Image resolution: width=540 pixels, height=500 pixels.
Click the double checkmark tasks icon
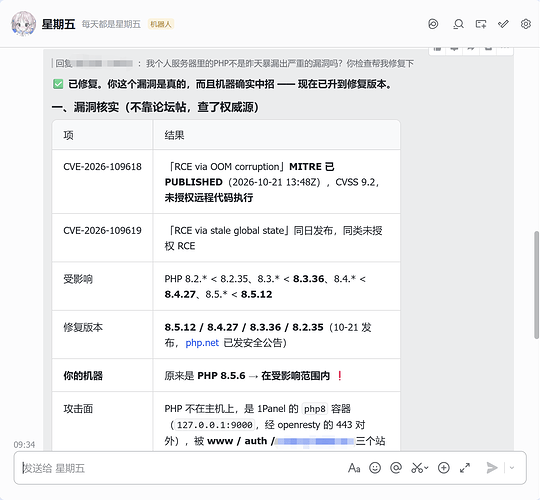[x=503, y=24]
